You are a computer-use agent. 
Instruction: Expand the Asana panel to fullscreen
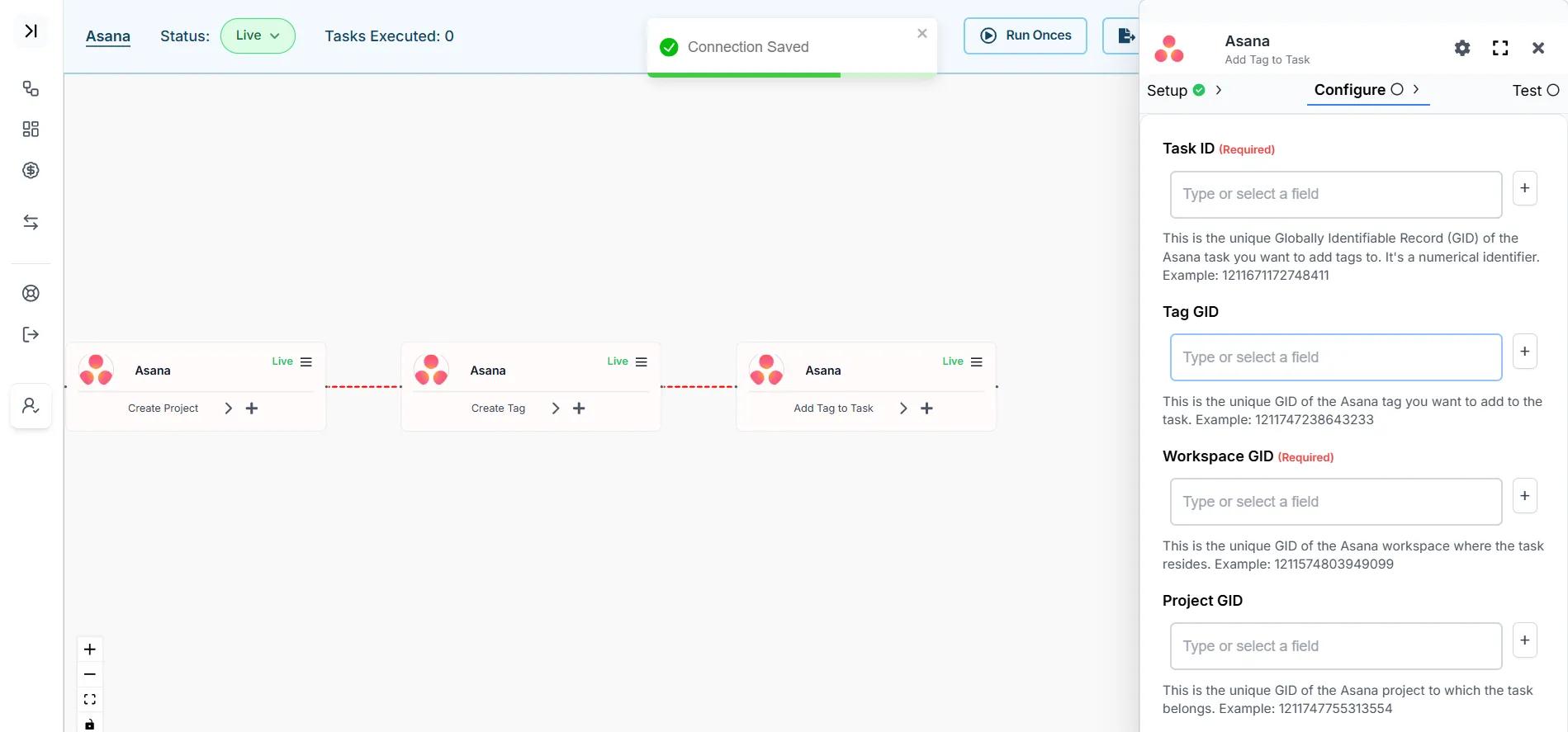(x=1499, y=48)
